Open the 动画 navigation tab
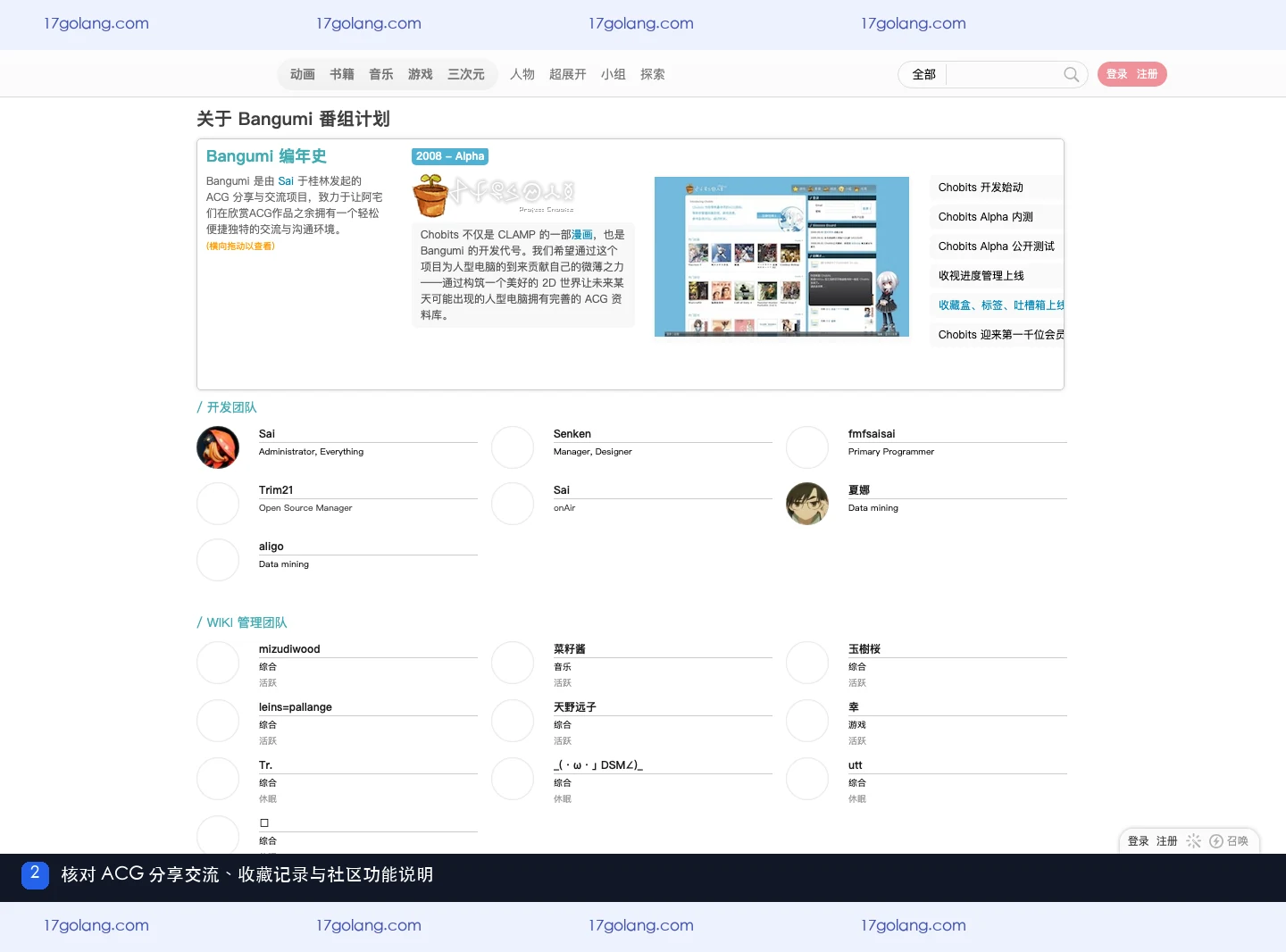Viewport: 1286px width, 952px height. 302,74
